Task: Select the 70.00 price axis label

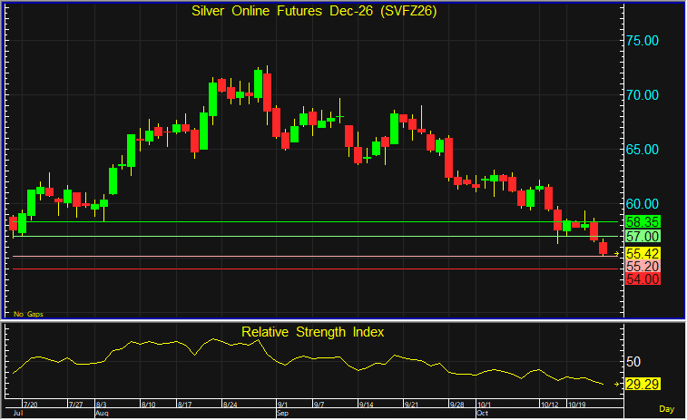Action: [x=642, y=95]
